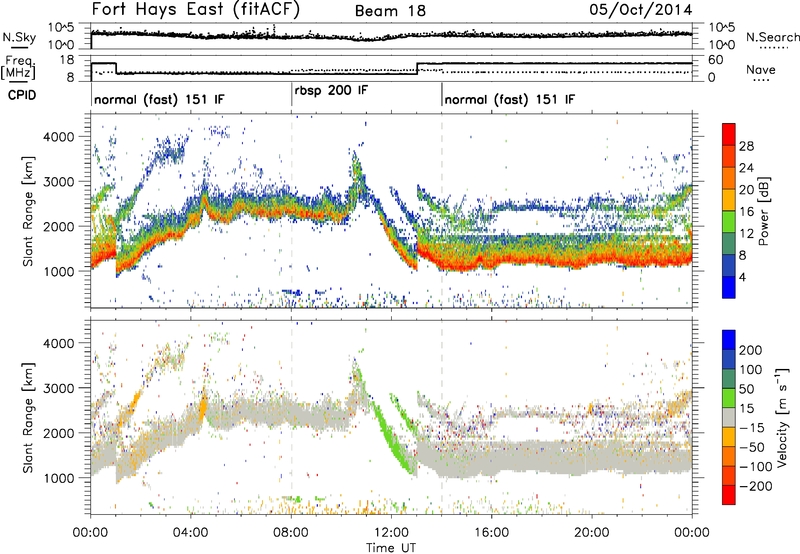Click the blue bottom of power color bar

728,287
